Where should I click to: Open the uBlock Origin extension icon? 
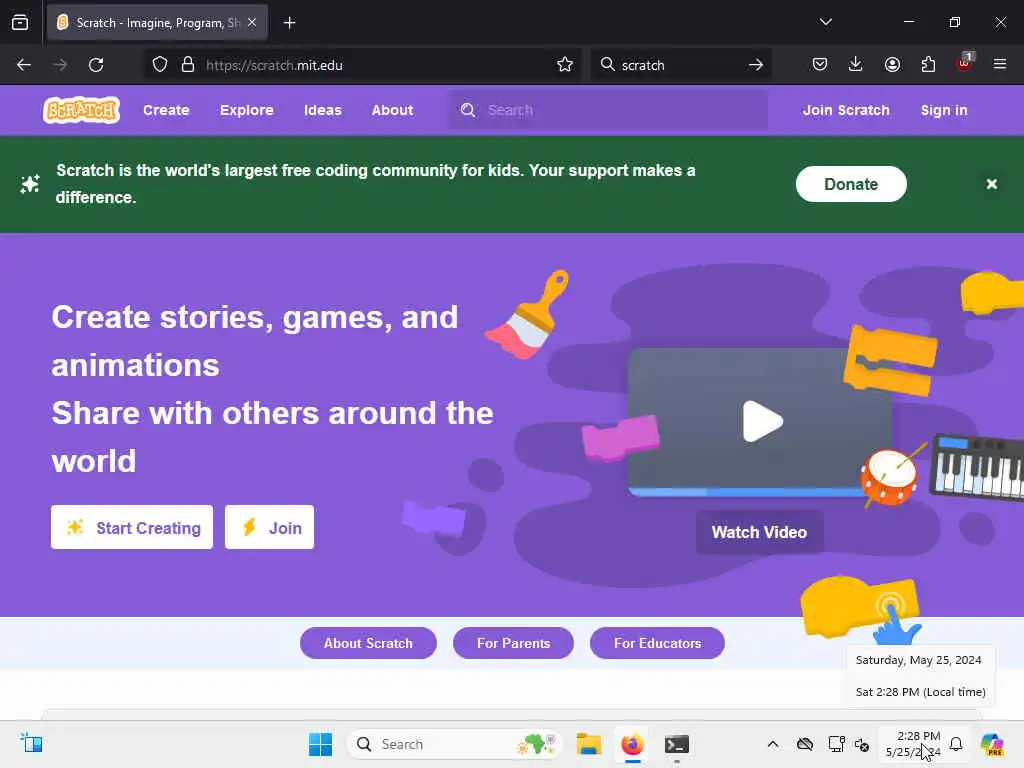point(965,63)
